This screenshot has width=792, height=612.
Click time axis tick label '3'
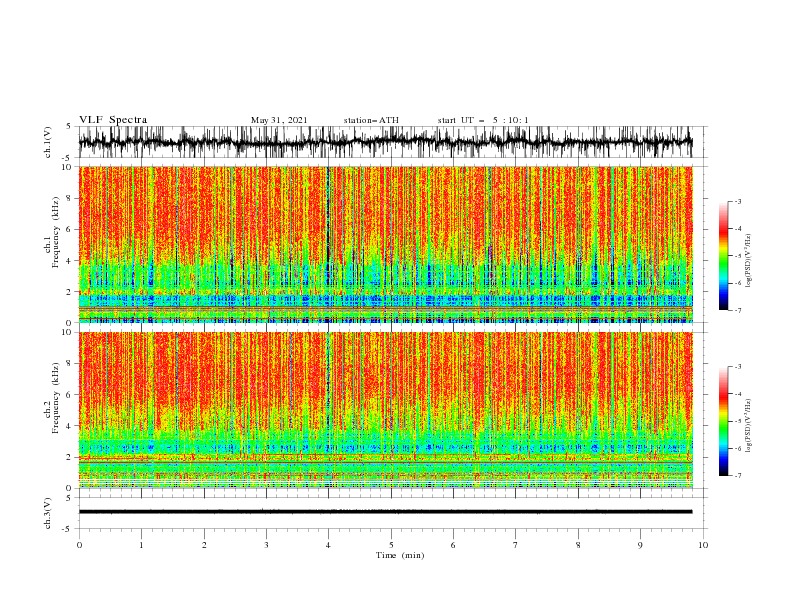(x=266, y=545)
